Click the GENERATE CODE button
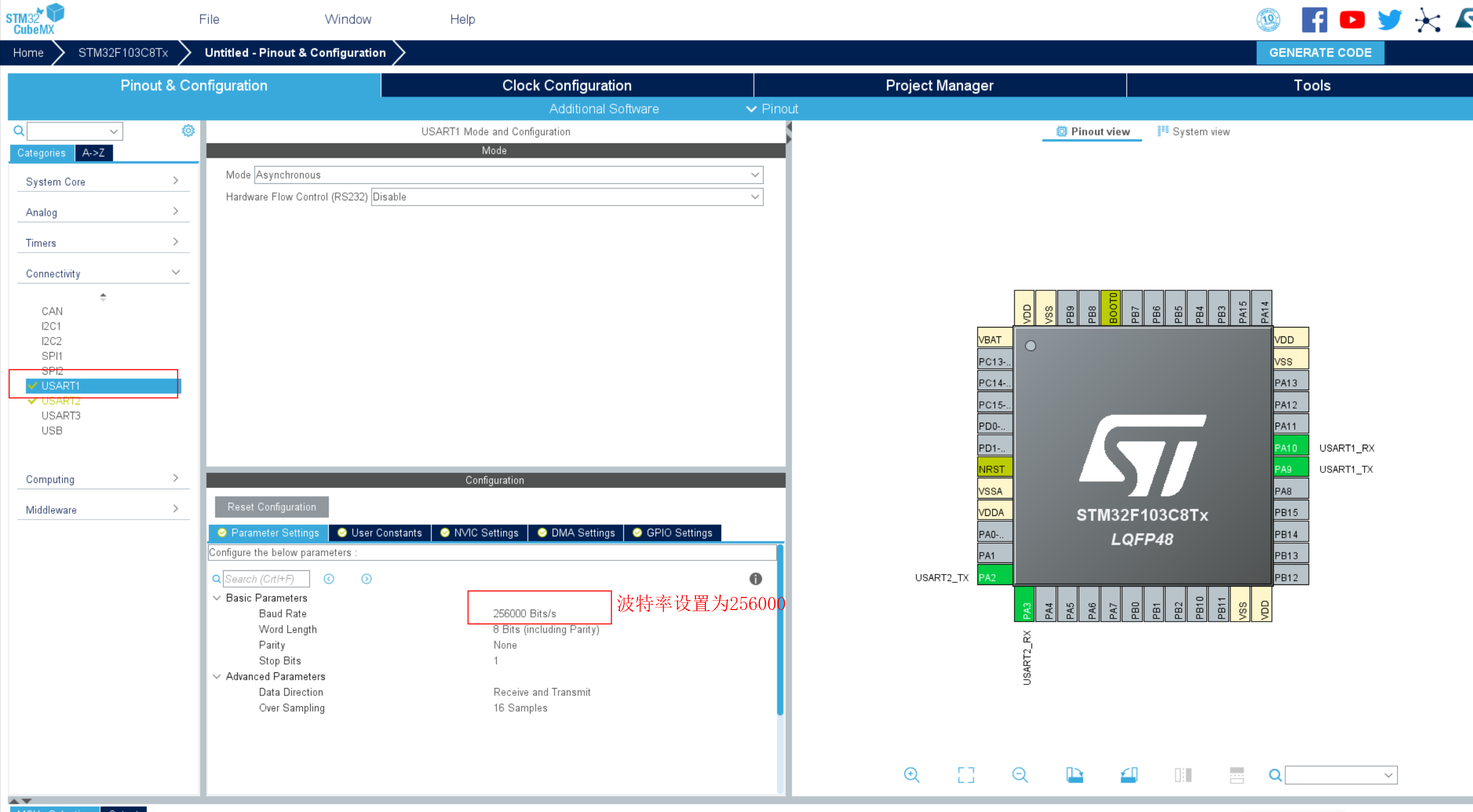This screenshot has height=812, width=1473. pyautogui.click(x=1320, y=53)
